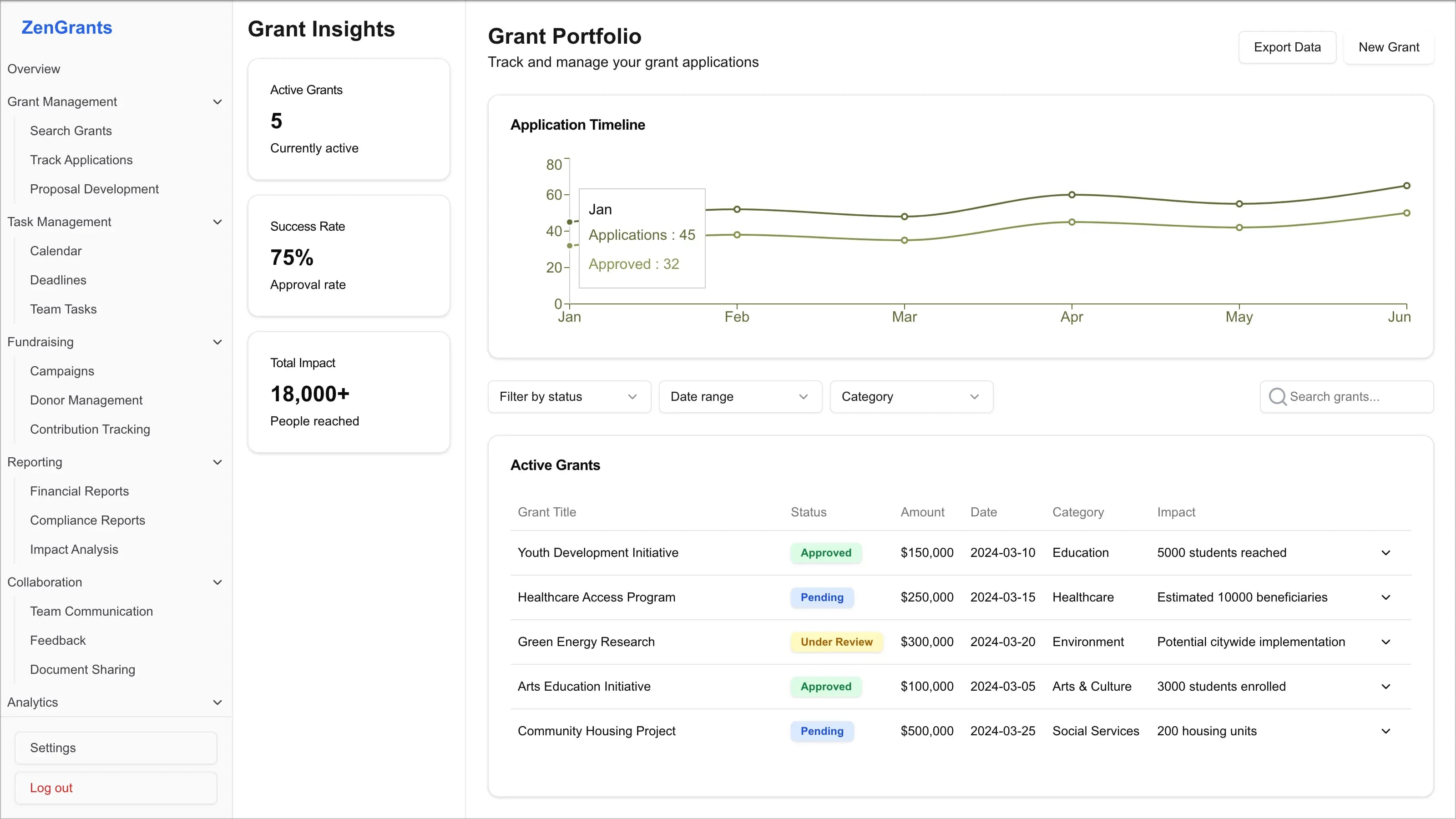Collapse the Collaboration section chevron
The width and height of the screenshot is (1456, 819).
point(217,582)
